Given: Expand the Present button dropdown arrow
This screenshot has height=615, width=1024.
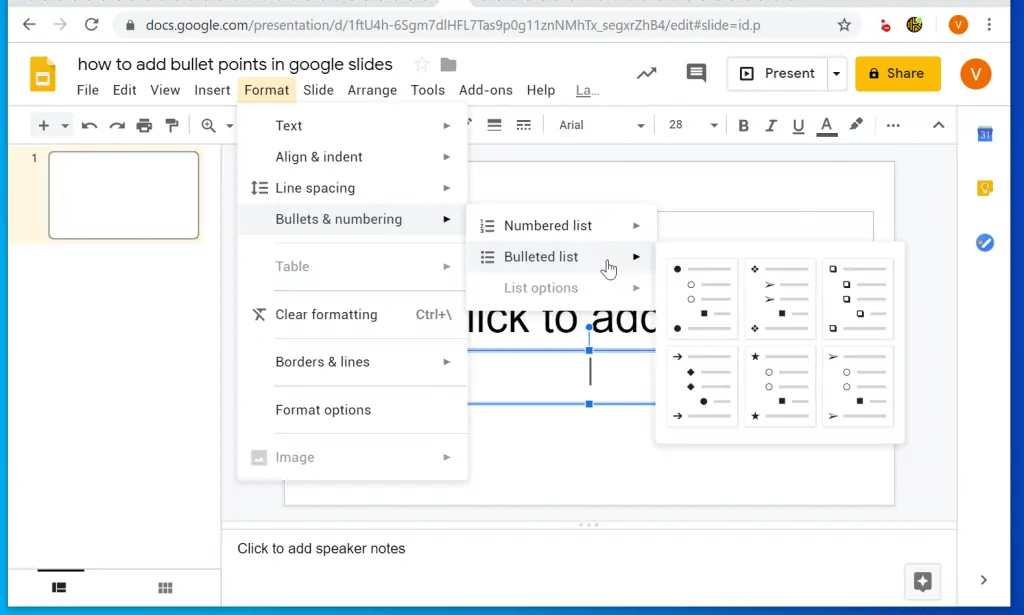Looking at the screenshot, I should click(836, 73).
